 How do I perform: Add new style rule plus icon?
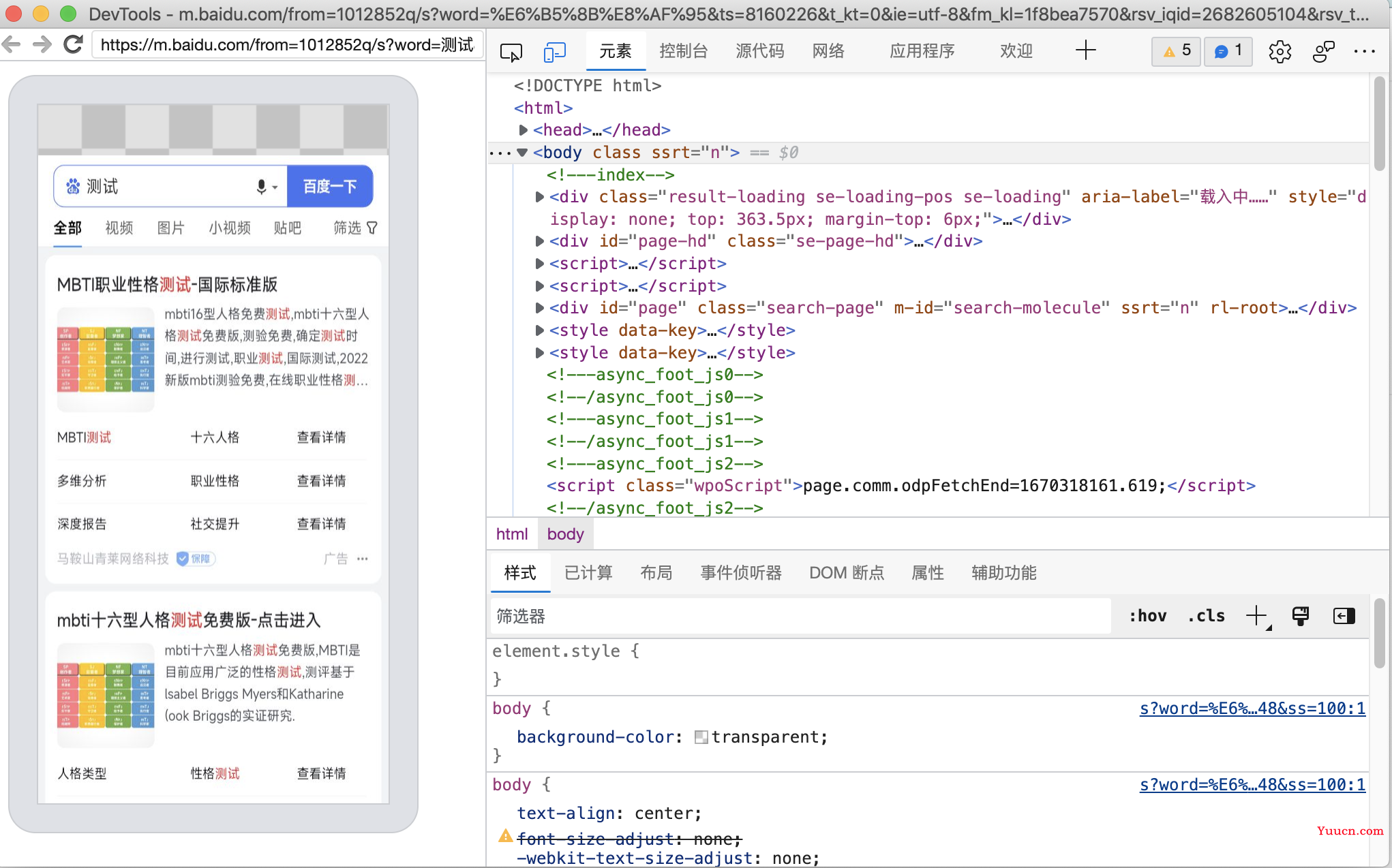click(1256, 616)
